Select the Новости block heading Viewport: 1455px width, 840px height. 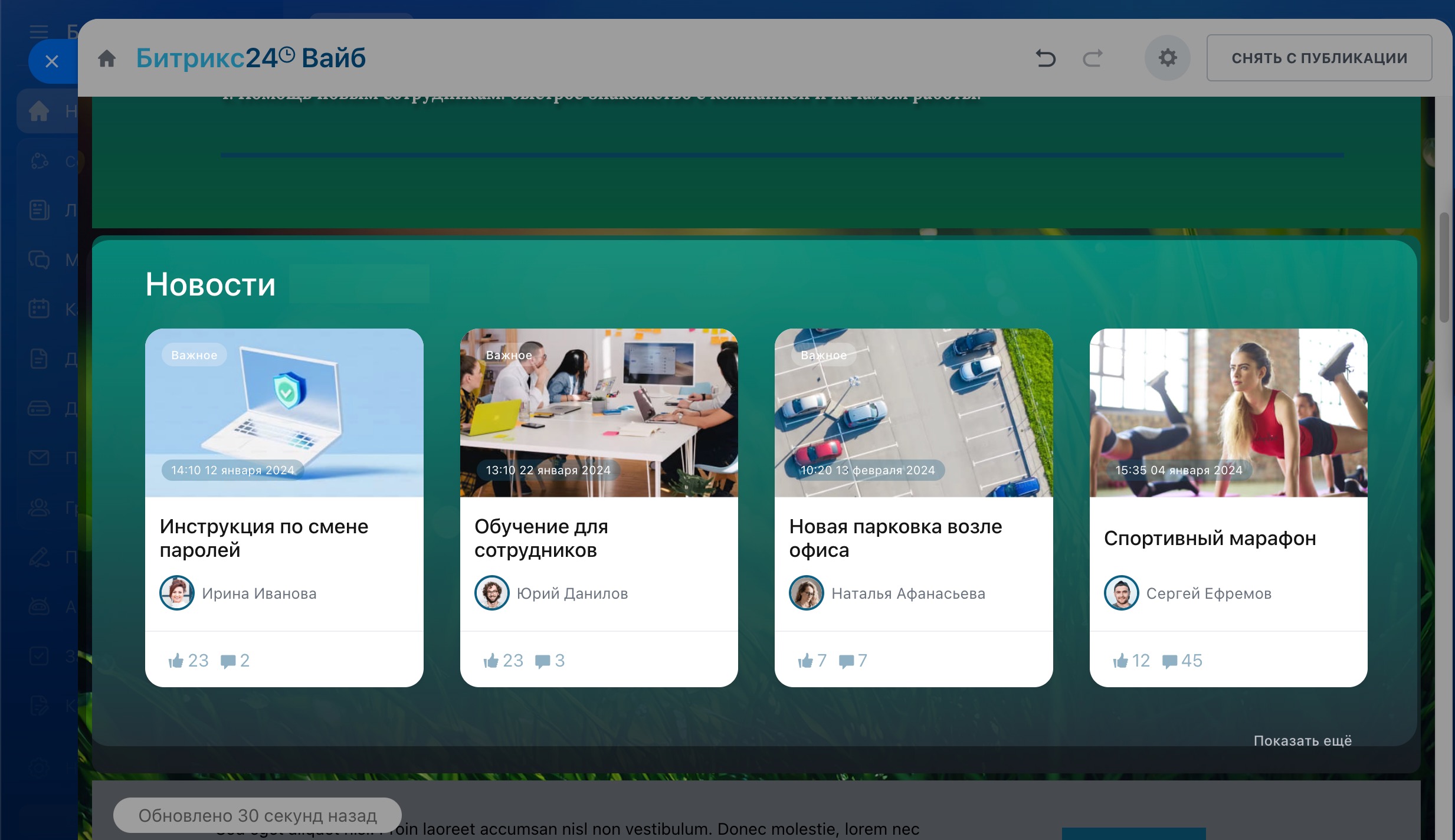pos(211,284)
